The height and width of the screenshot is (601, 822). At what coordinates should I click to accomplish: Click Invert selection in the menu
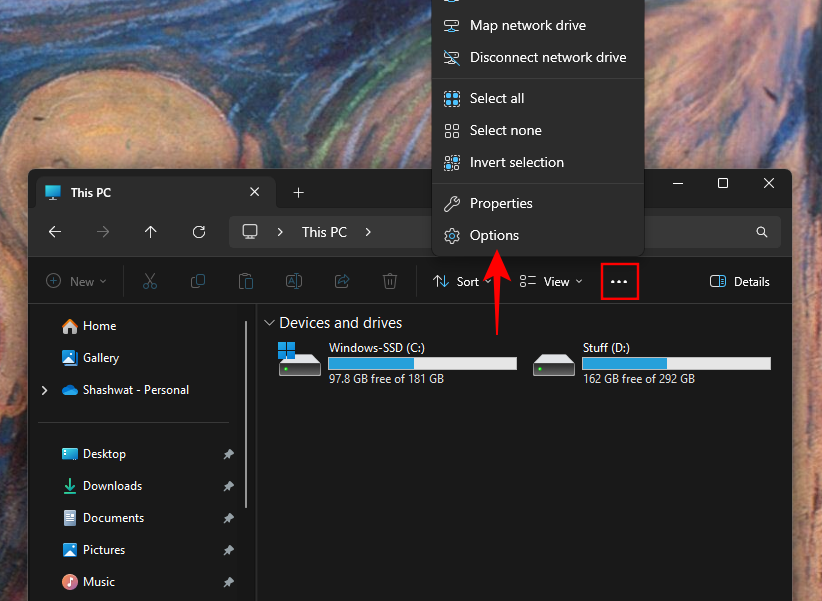click(516, 163)
